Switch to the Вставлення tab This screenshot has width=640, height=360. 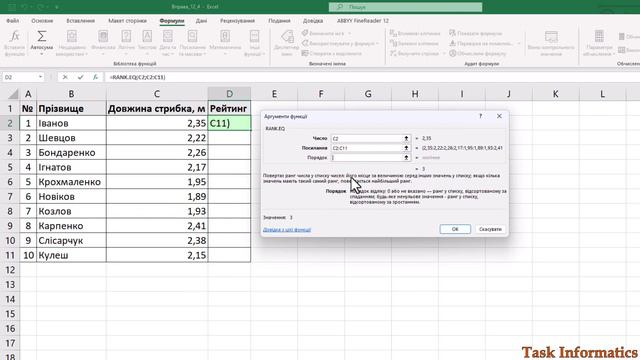(80, 20)
